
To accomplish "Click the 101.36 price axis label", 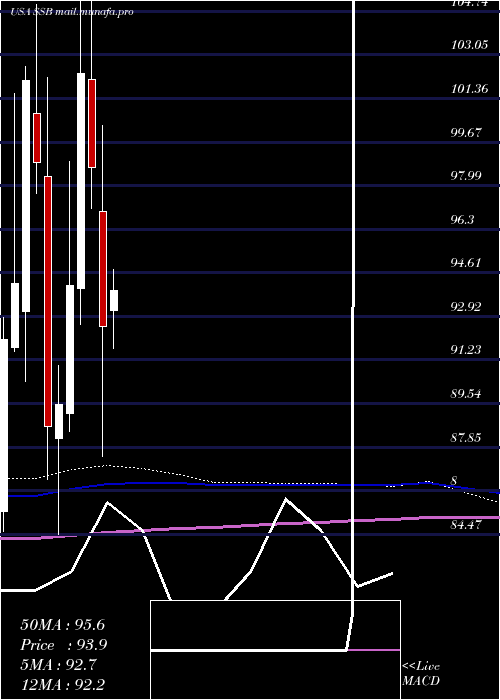I will (x=469, y=88).
